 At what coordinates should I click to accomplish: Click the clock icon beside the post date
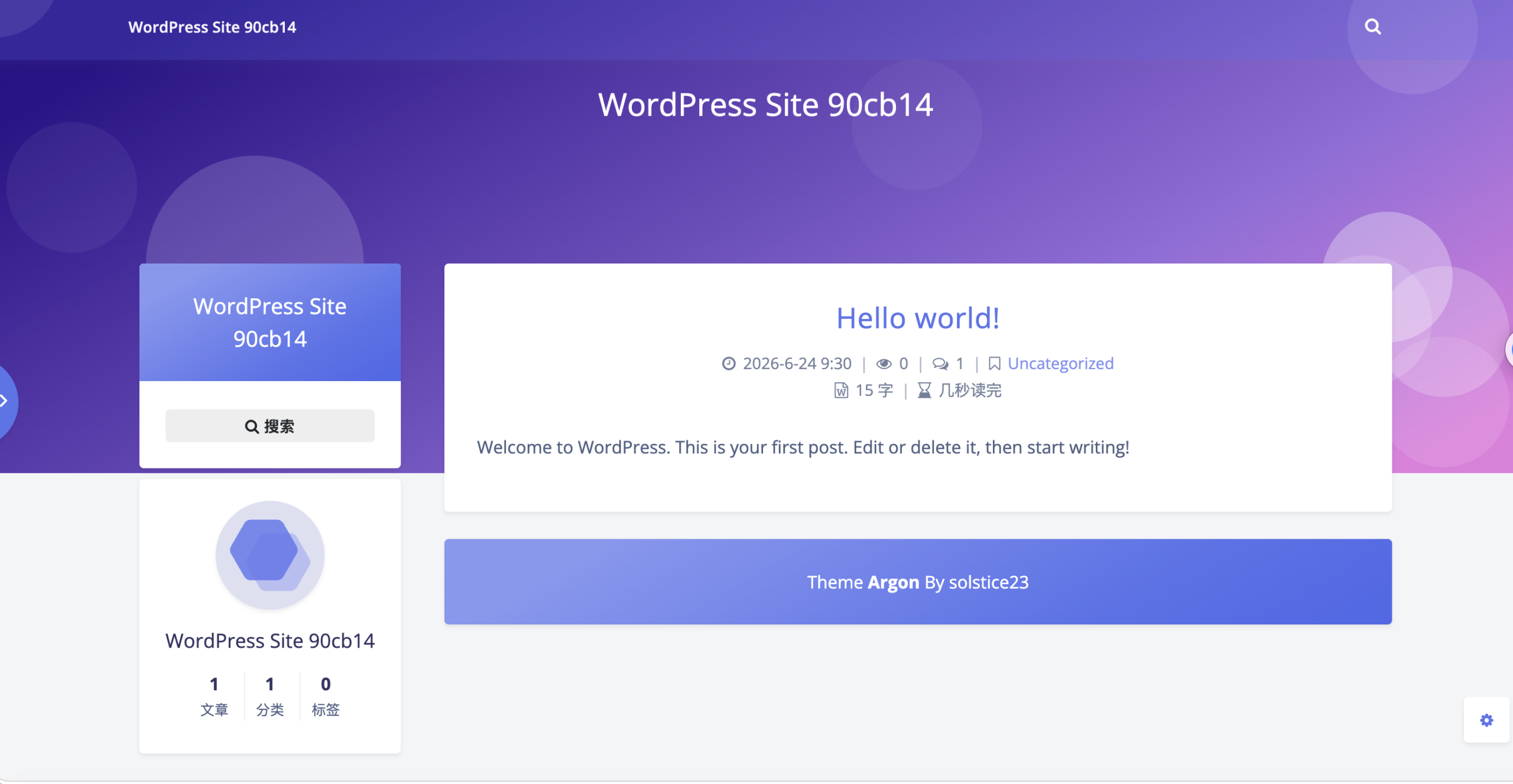[729, 363]
